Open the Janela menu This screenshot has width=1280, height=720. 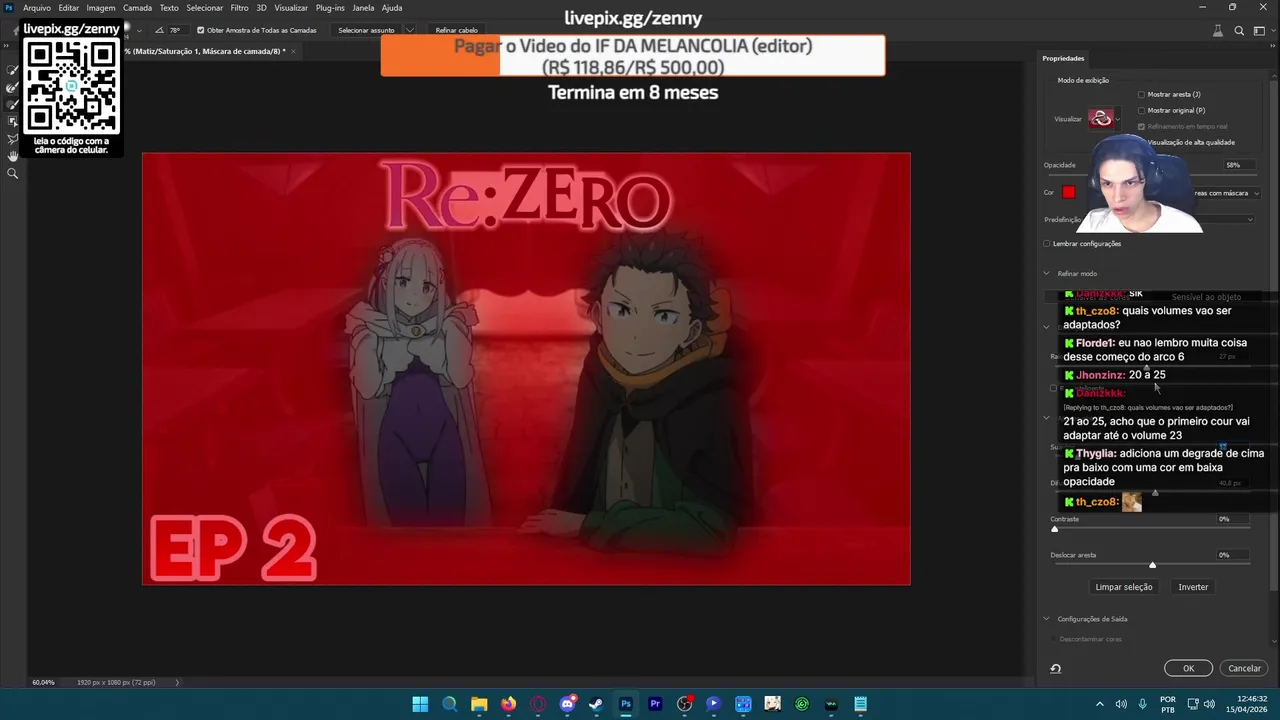pos(363,8)
